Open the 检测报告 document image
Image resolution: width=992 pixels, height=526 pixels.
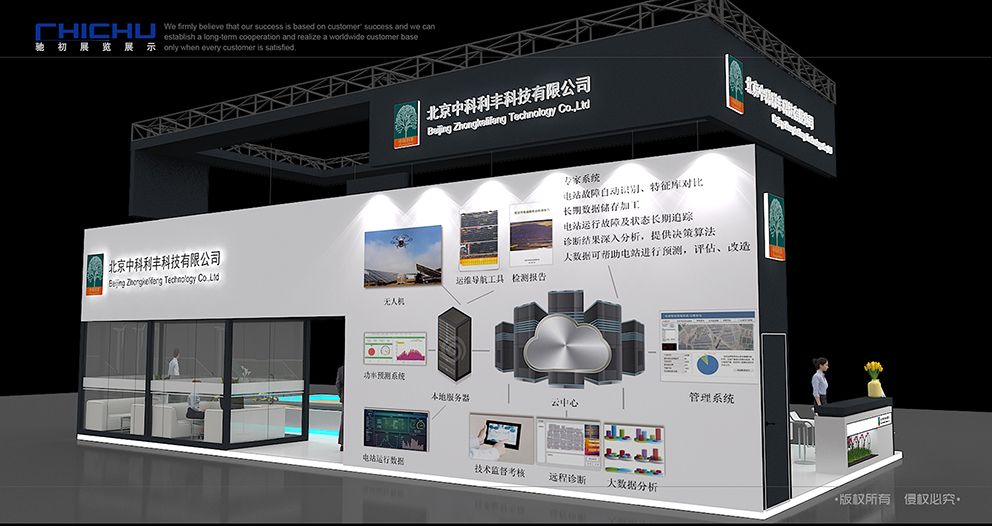click(x=530, y=234)
